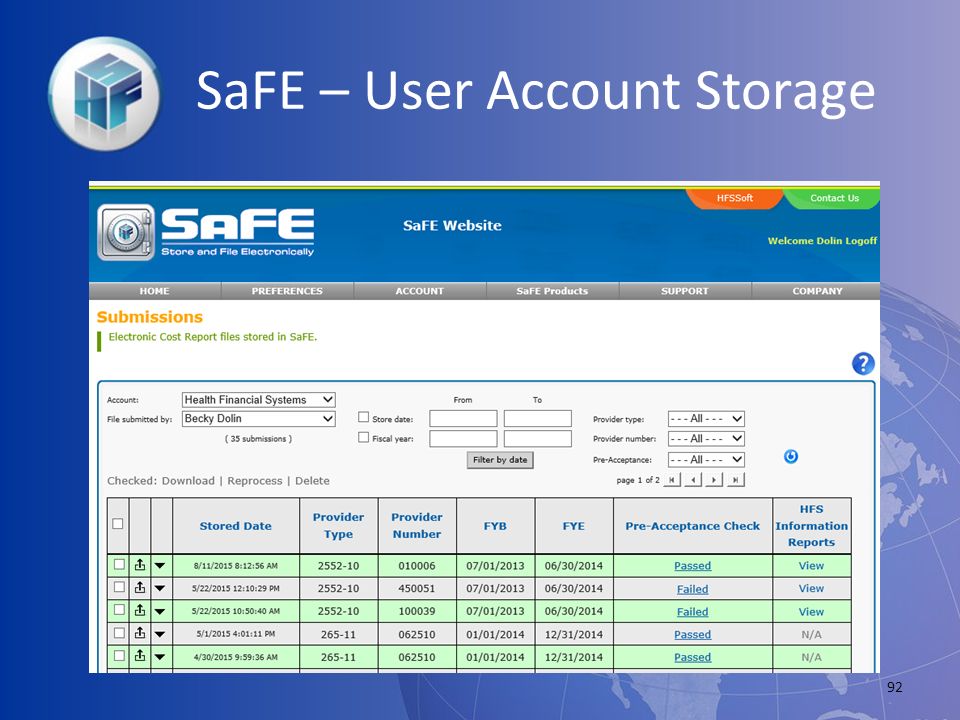Go to last page of submissions
960x720 pixels.
735,480
